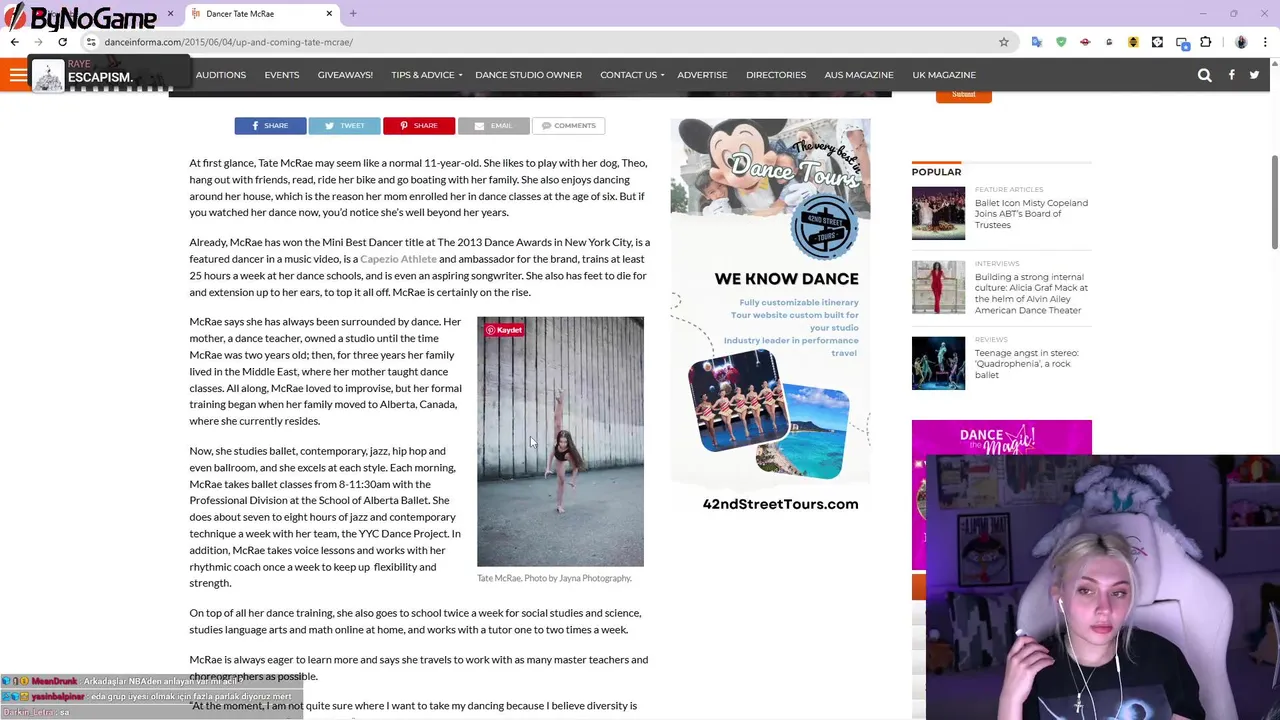Reload the page with refresh icon
The image size is (1280, 720).
(62, 42)
